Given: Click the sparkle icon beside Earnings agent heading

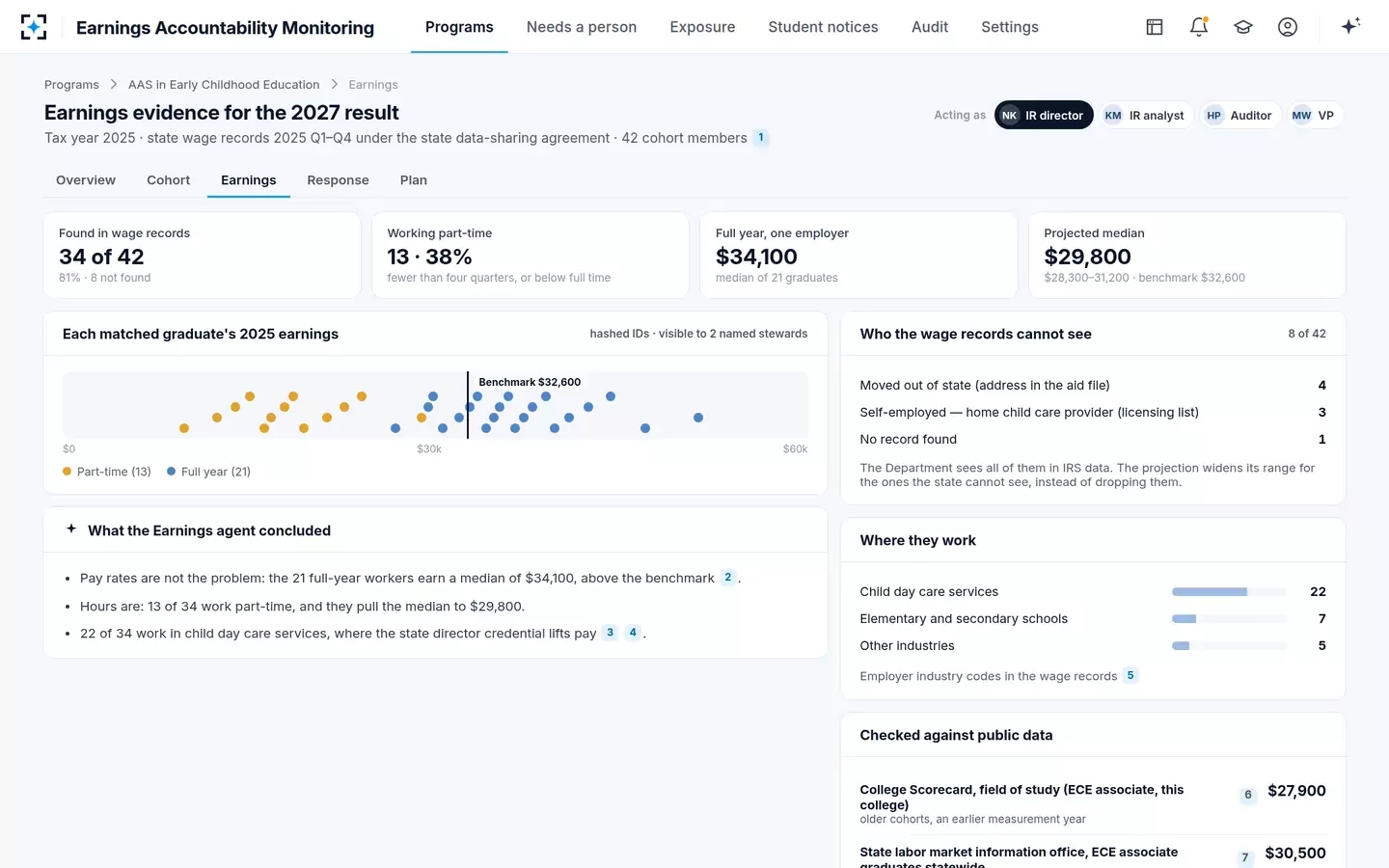Looking at the screenshot, I should point(71,529).
